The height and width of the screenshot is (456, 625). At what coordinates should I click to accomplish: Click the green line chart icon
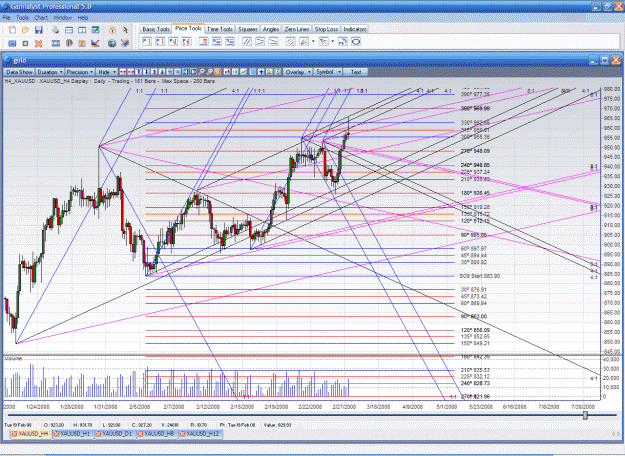(x=244, y=72)
